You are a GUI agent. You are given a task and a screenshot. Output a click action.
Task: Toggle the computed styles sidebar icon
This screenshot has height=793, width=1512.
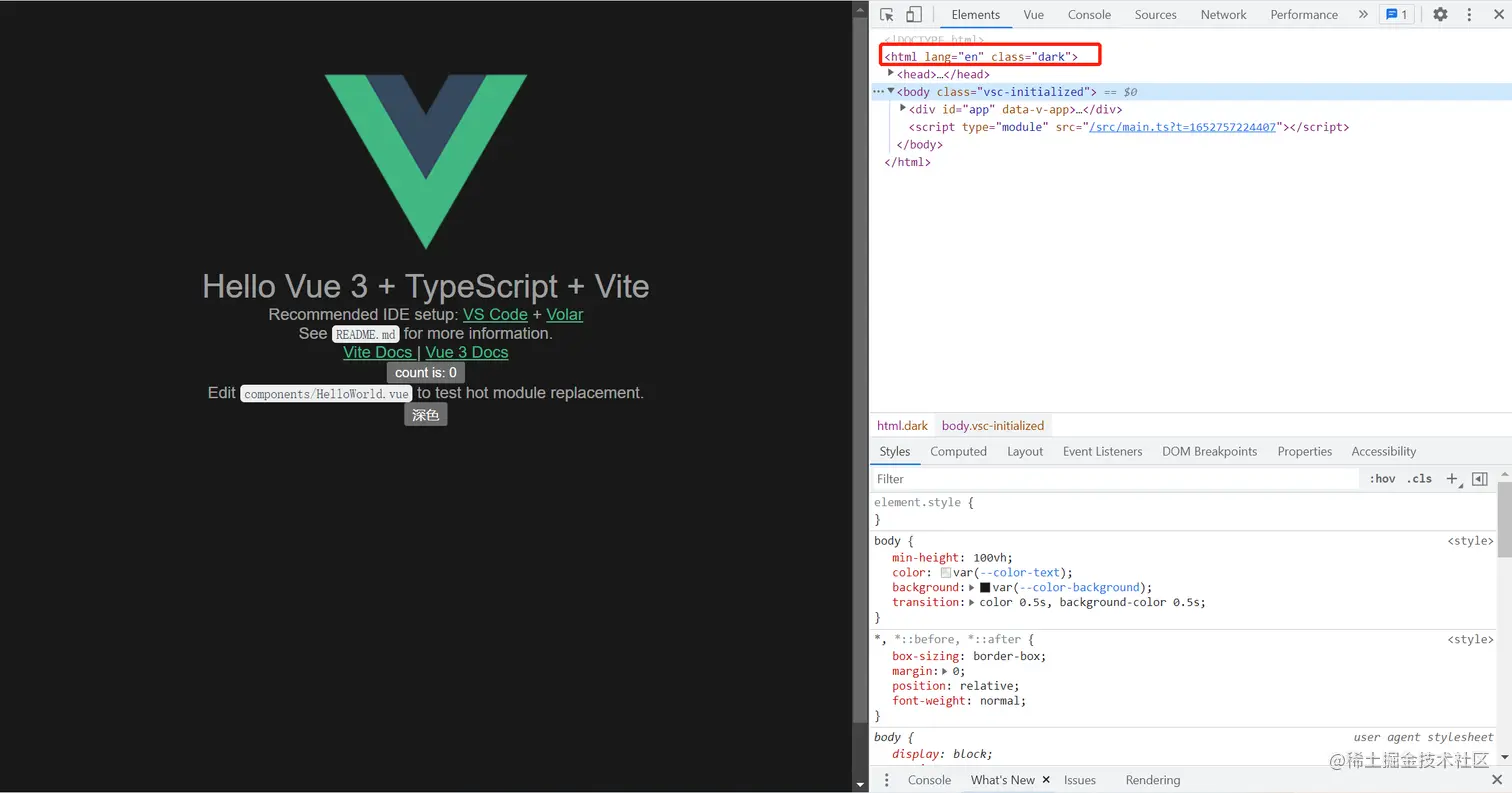point(1480,479)
